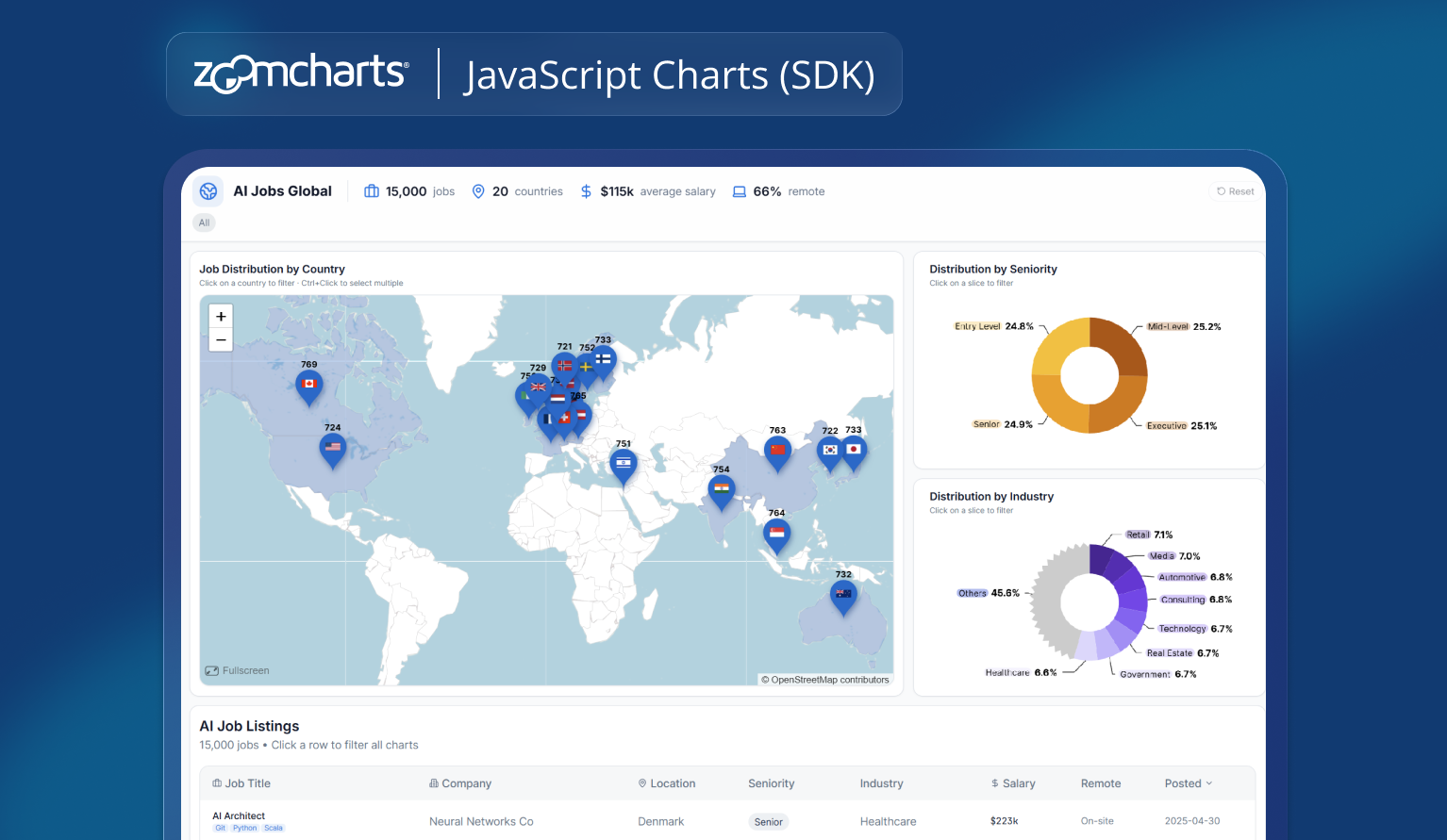Select the All filter chip
The height and width of the screenshot is (840, 1447).
pos(204,222)
